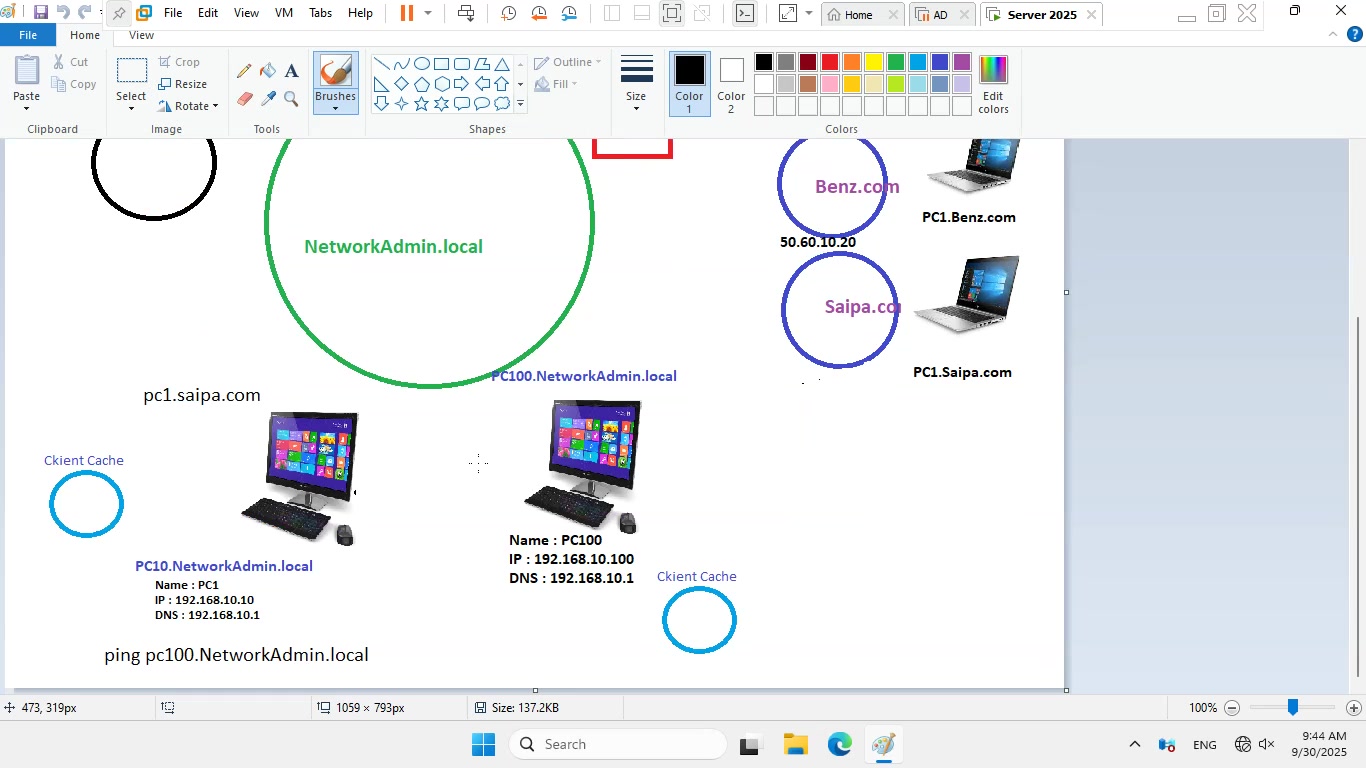The width and height of the screenshot is (1366, 768).
Task: Switch to the AD virtual machine tab
Action: (941, 15)
